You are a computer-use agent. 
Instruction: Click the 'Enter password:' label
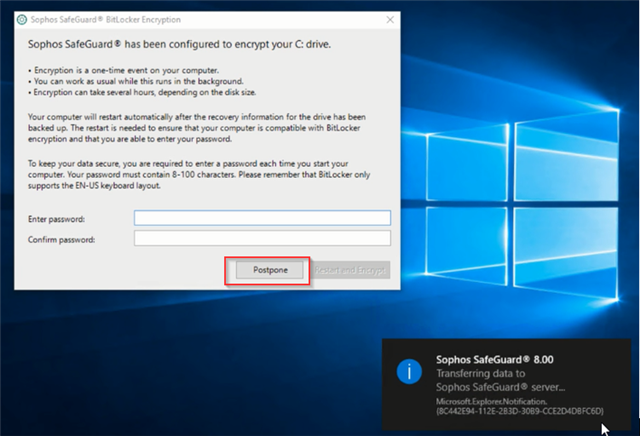coord(56,218)
